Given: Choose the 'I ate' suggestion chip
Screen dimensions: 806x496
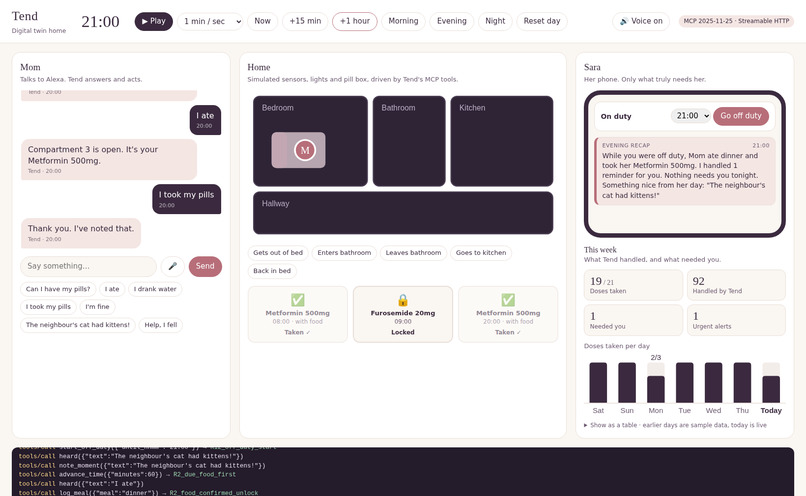Looking at the screenshot, I should pyautogui.click(x=112, y=289).
